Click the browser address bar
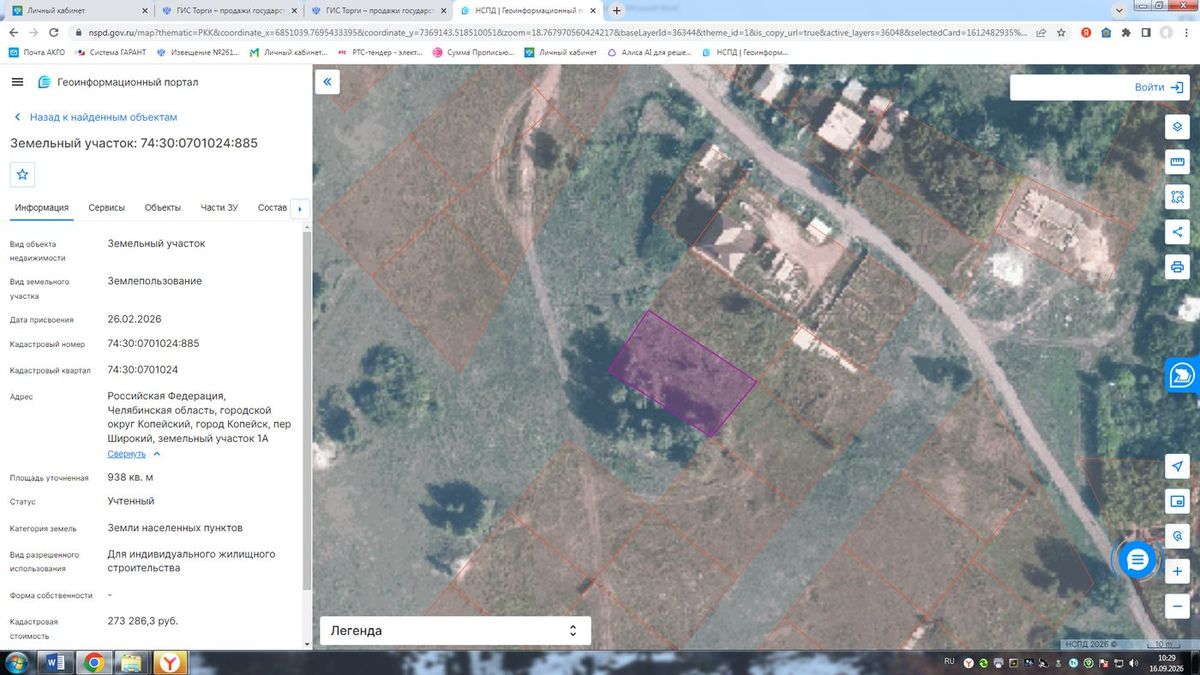This screenshot has height=675, width=1200. pos(550,32)
